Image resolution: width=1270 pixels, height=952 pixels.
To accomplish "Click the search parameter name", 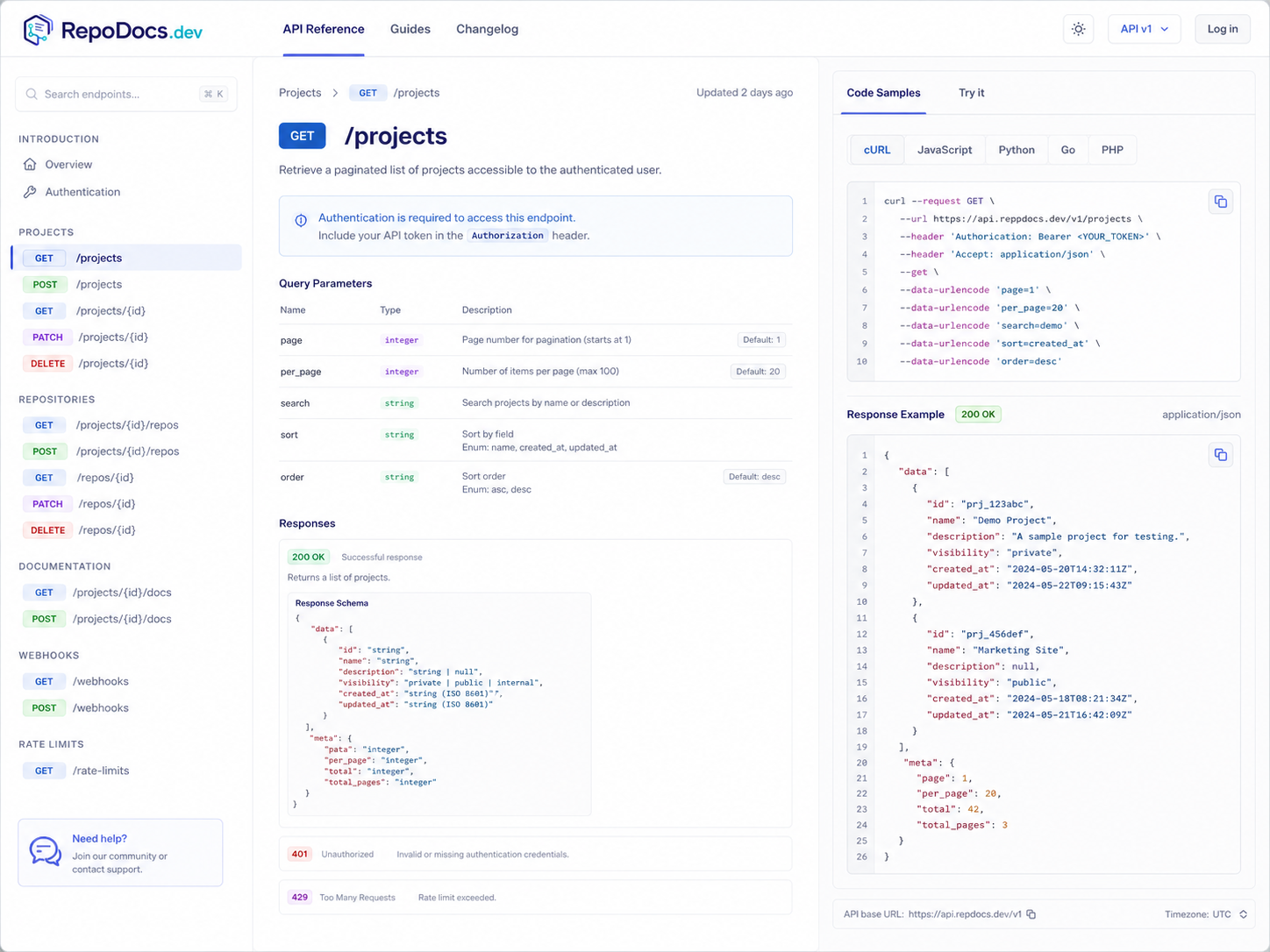I will click(x=295, y=403).
